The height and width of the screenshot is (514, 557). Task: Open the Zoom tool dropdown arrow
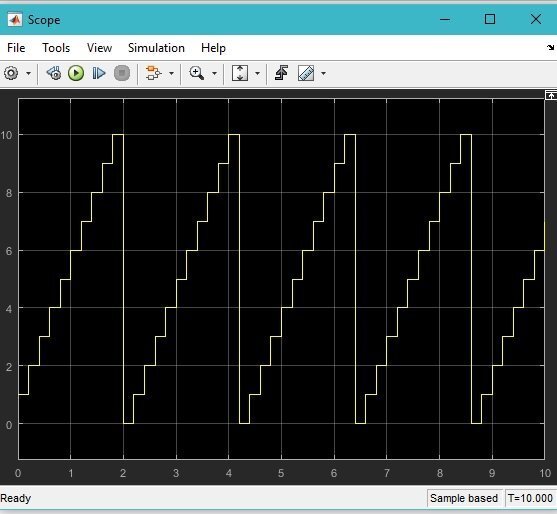pos(214,74)
